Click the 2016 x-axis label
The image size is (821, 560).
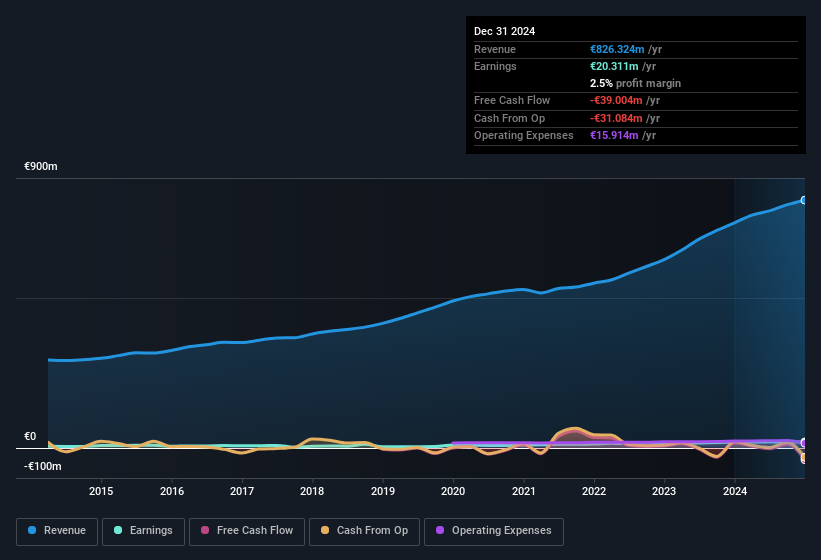tap(172, 491)
